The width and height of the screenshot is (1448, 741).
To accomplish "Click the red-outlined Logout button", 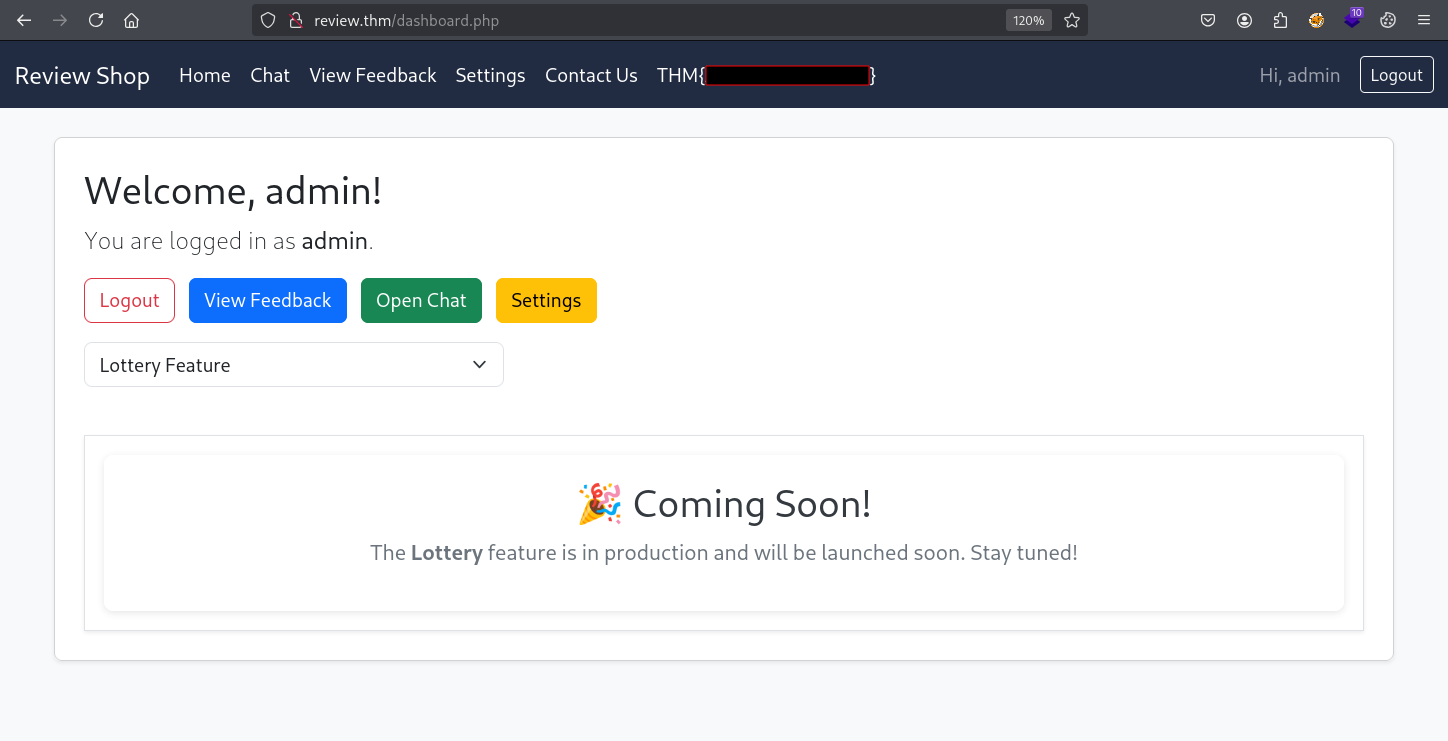I will 129,300.
